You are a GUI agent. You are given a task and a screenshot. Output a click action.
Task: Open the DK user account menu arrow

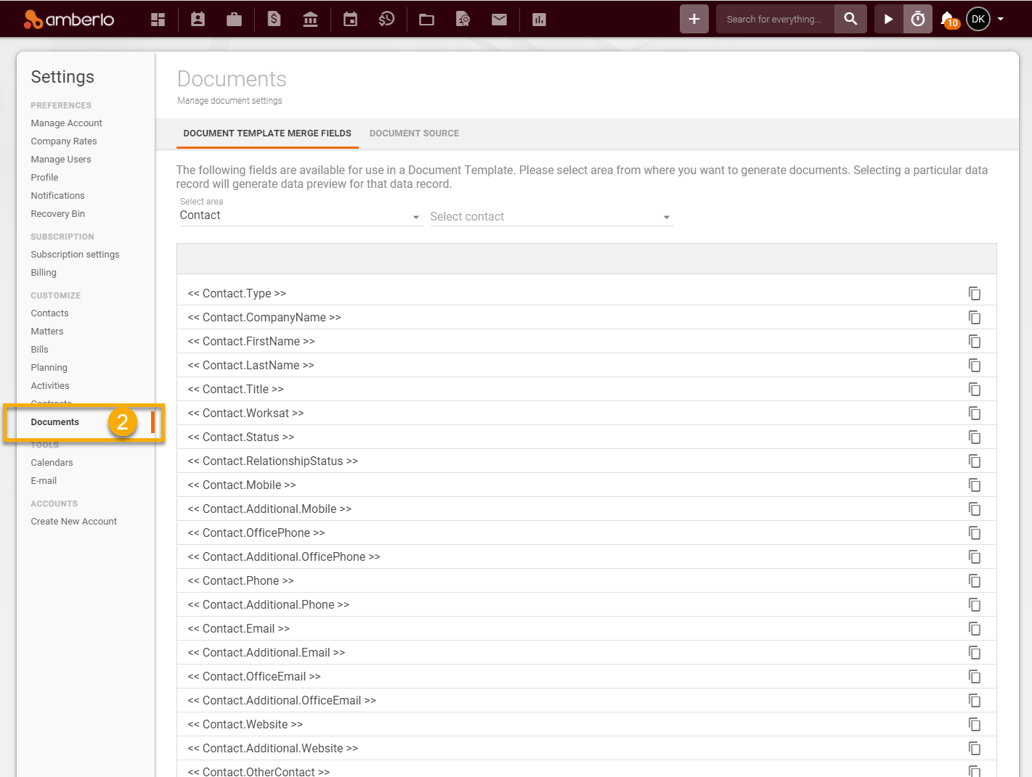coord(1000,19)
